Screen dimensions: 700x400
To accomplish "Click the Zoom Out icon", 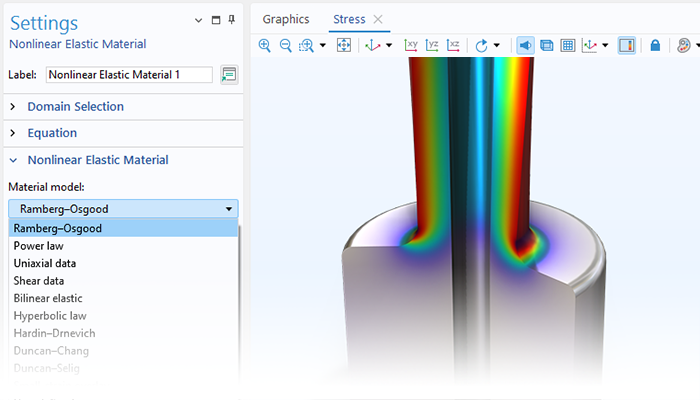I will 285,46.
